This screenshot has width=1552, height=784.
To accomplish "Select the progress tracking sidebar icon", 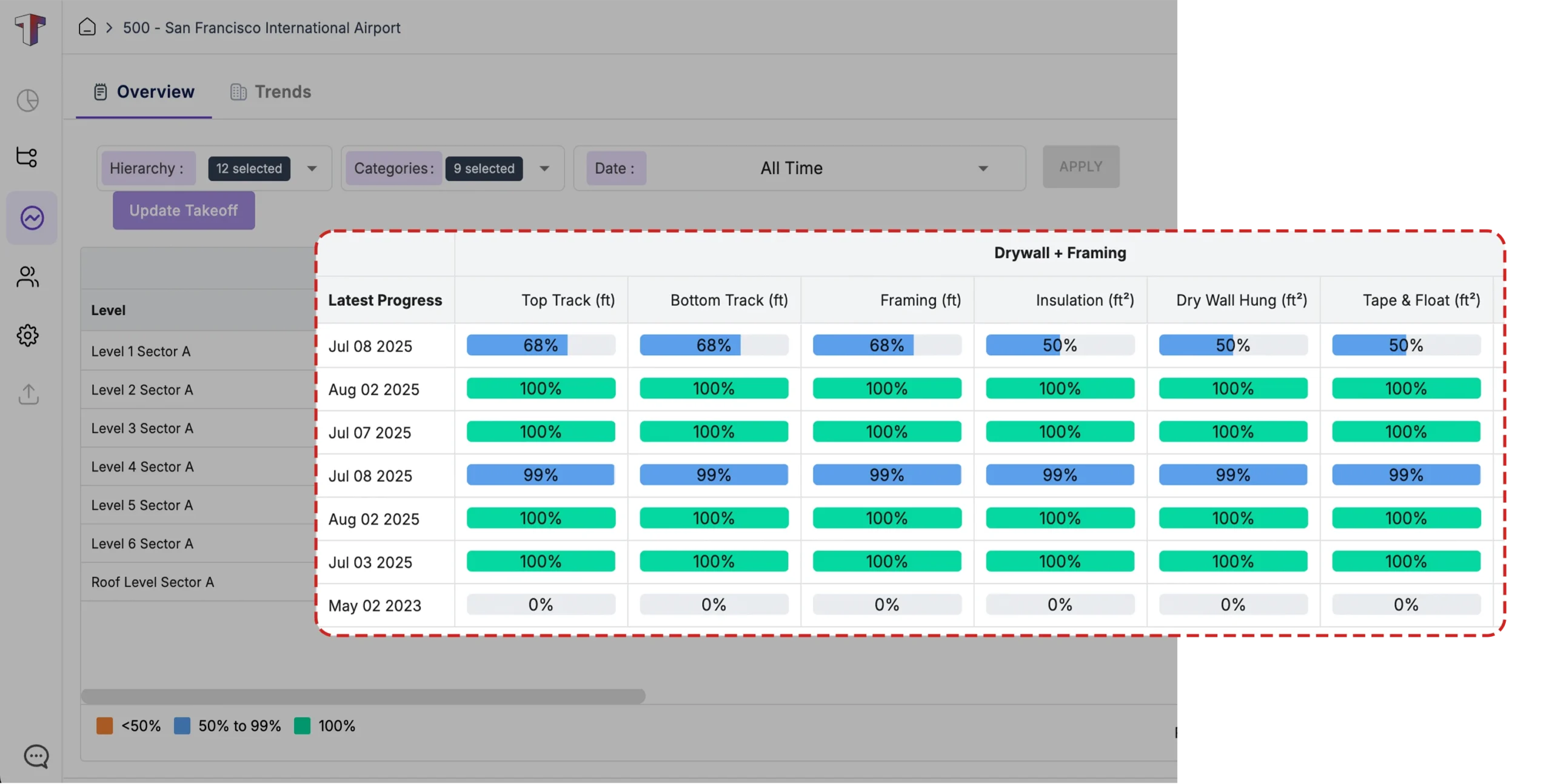I will 32,218.
